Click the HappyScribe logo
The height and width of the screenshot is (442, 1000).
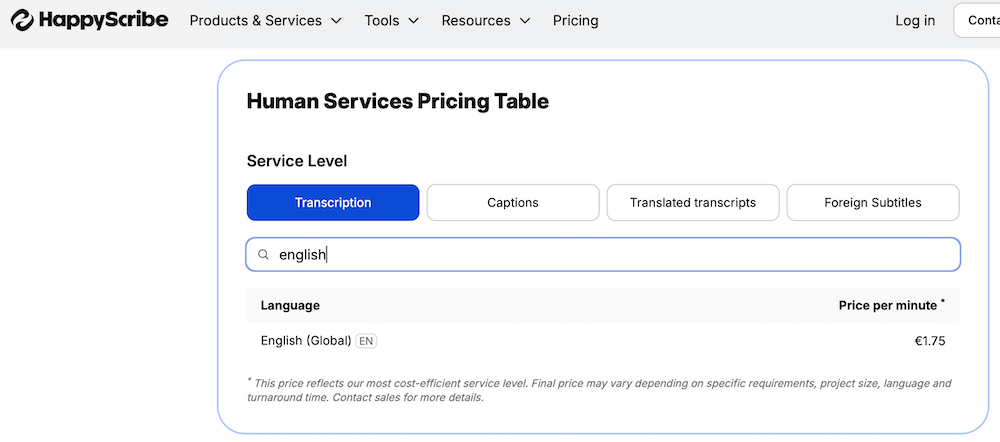(90, 20)
